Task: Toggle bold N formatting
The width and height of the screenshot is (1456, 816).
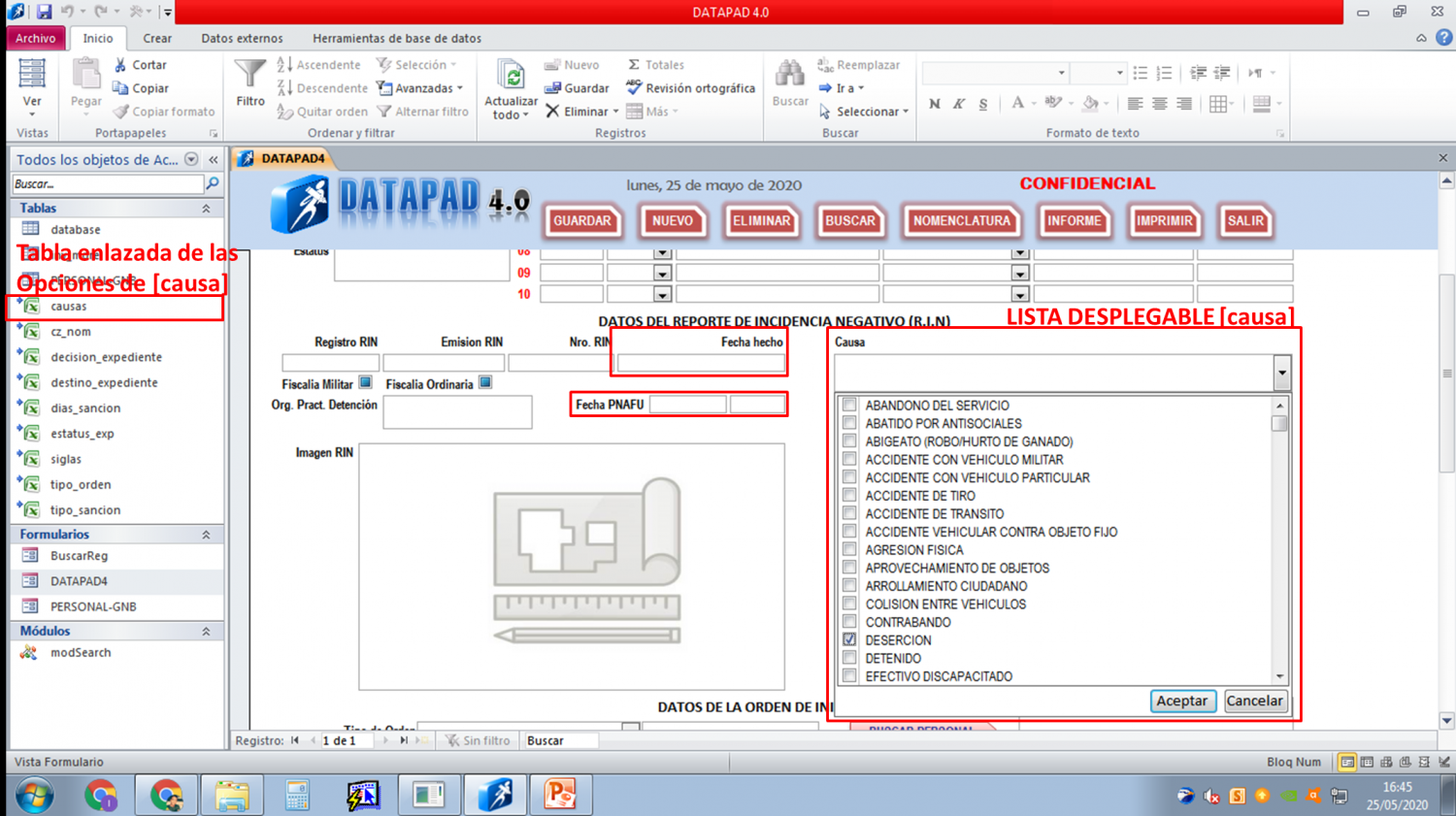Action: pyautogui.click(x=935, y=104)
